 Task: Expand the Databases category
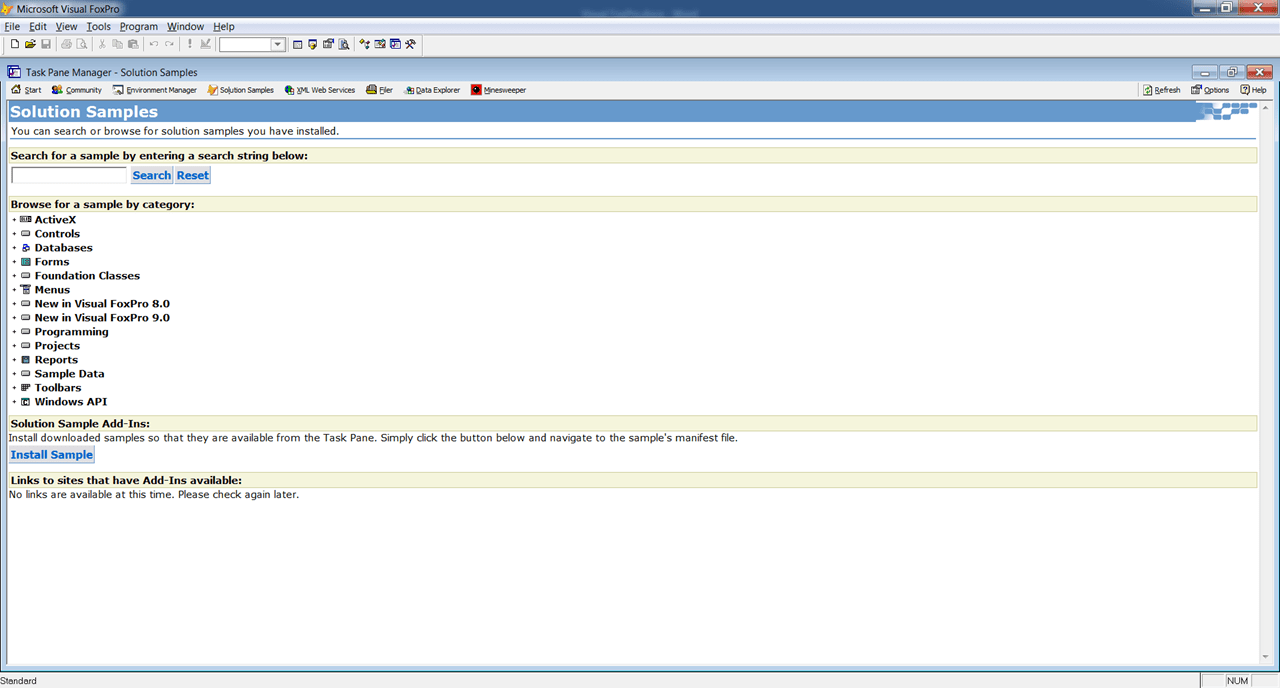tap(15, 248)
